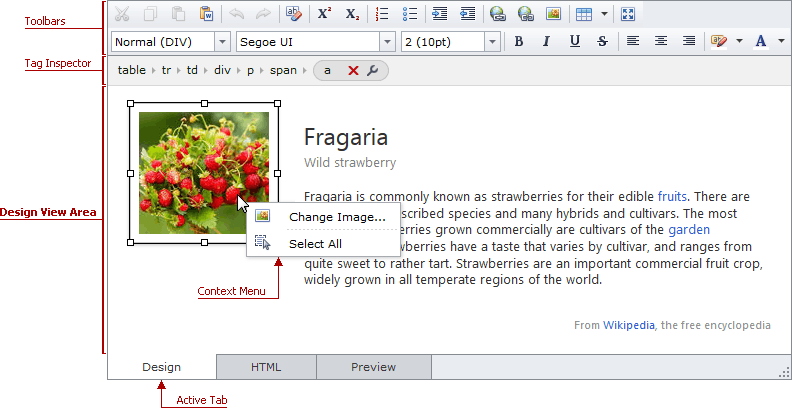
Task: Click the editor resize grip corner
Action: (x=784, y=373)
